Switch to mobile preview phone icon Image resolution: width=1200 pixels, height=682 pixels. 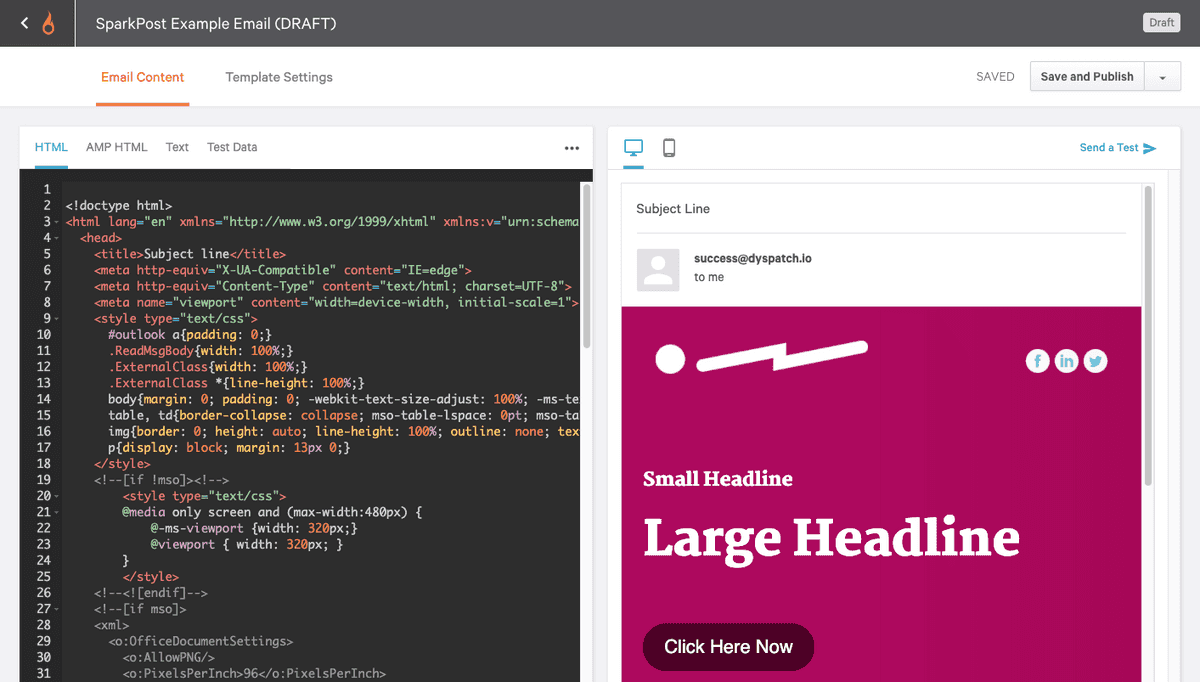[x=669, y=148]
